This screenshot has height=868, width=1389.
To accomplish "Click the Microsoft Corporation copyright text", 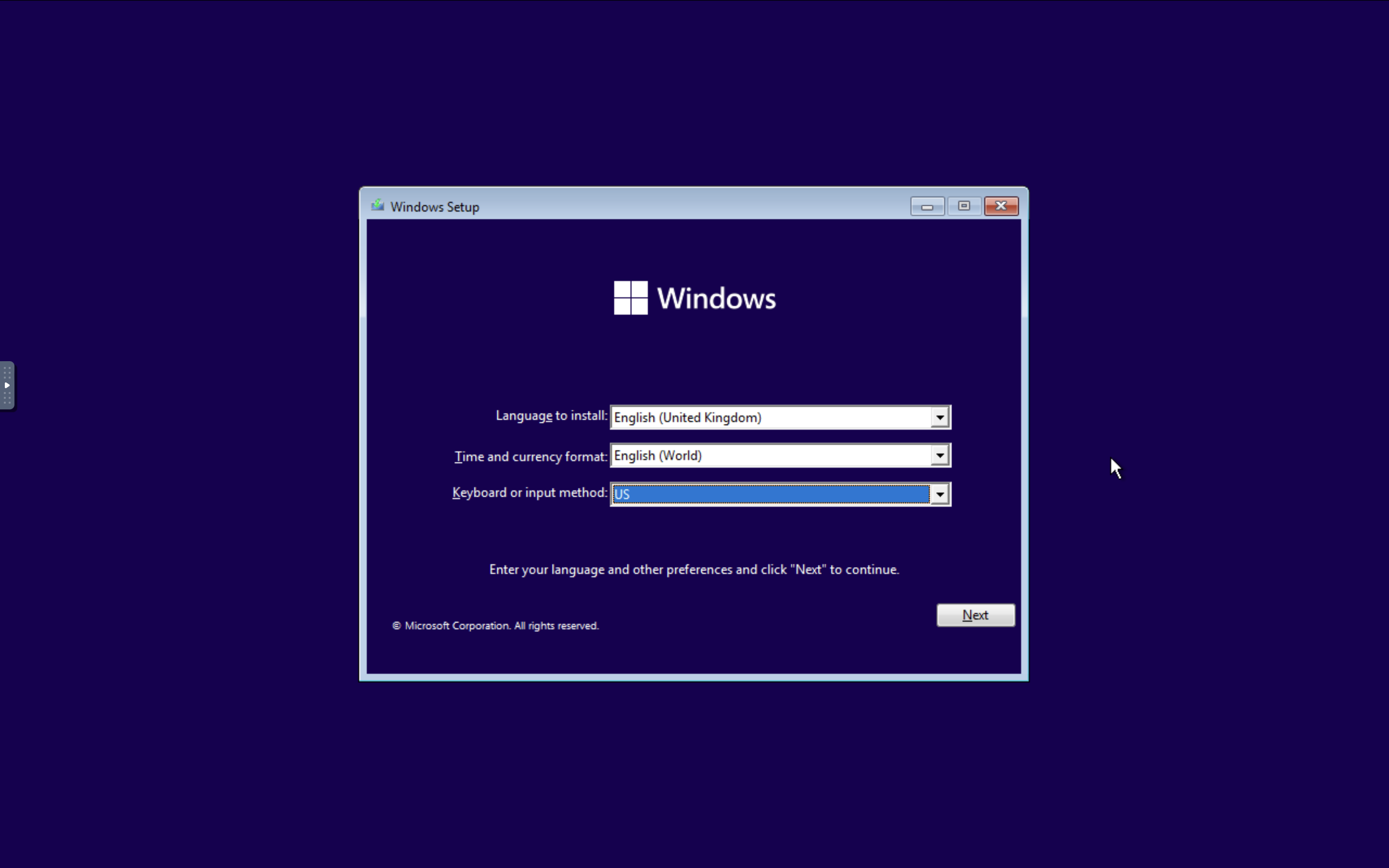I will tap(495, 626).
